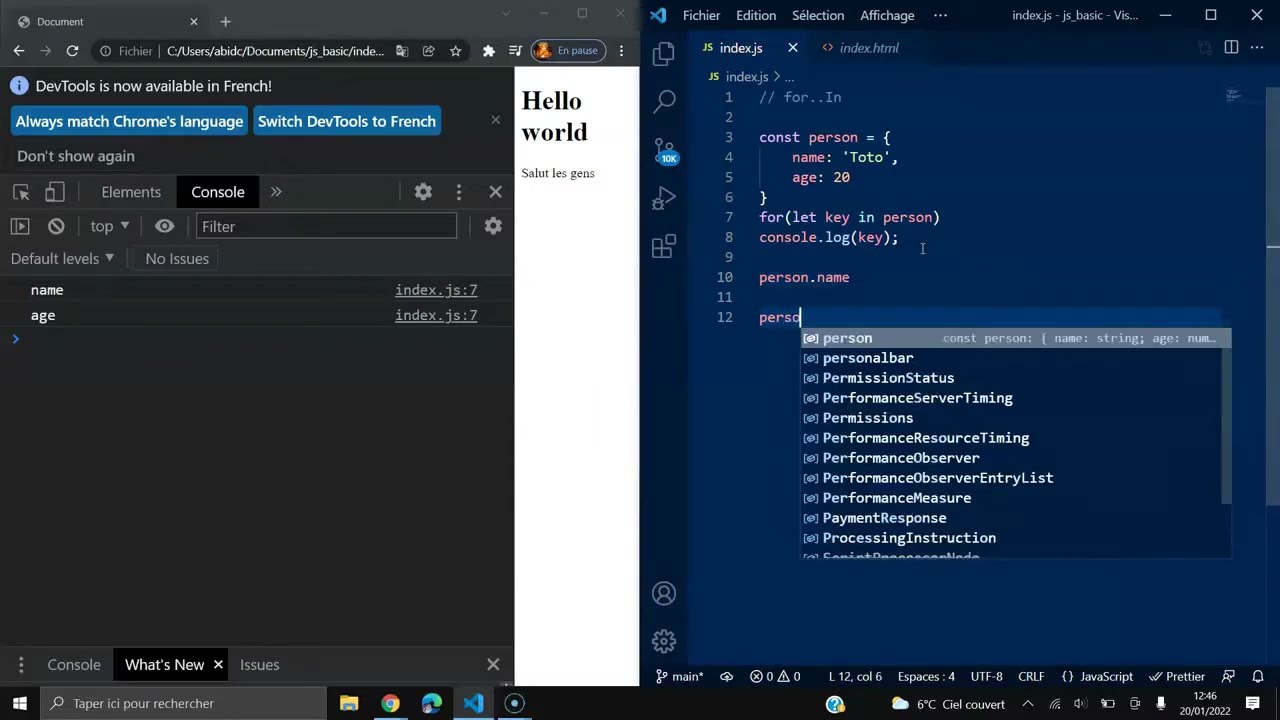Bookmark this page with the star
Screen dimensions: 1280x720
click(x=455, y=51)
